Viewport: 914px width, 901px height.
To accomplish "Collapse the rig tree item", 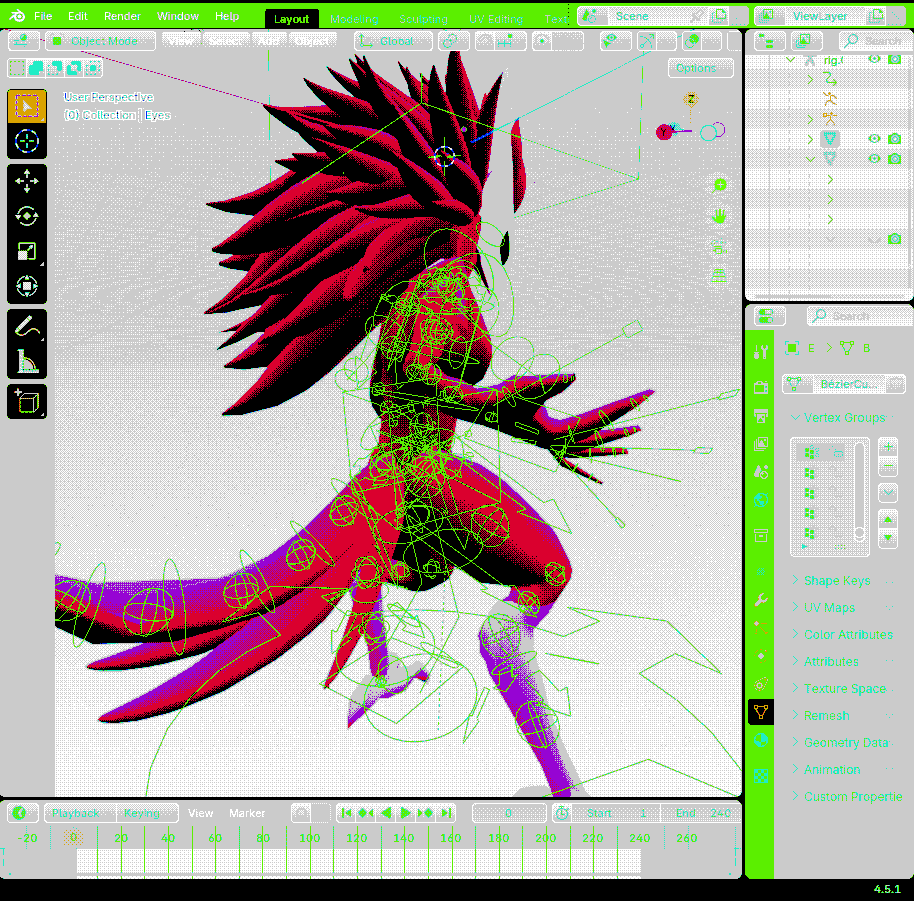I will (x=790, y=59).
